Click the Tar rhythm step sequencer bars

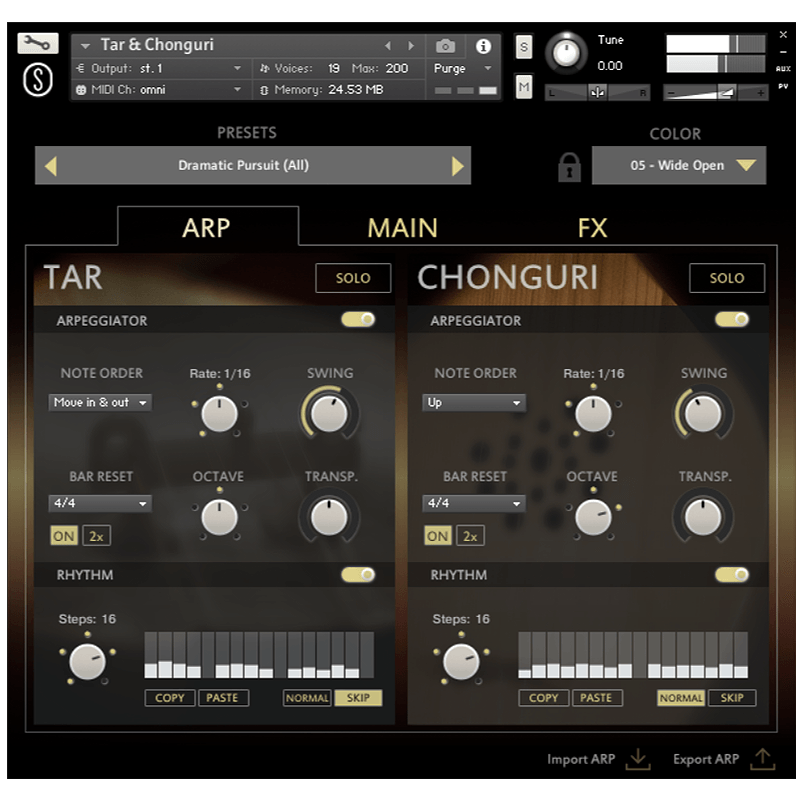coord(259,655)
